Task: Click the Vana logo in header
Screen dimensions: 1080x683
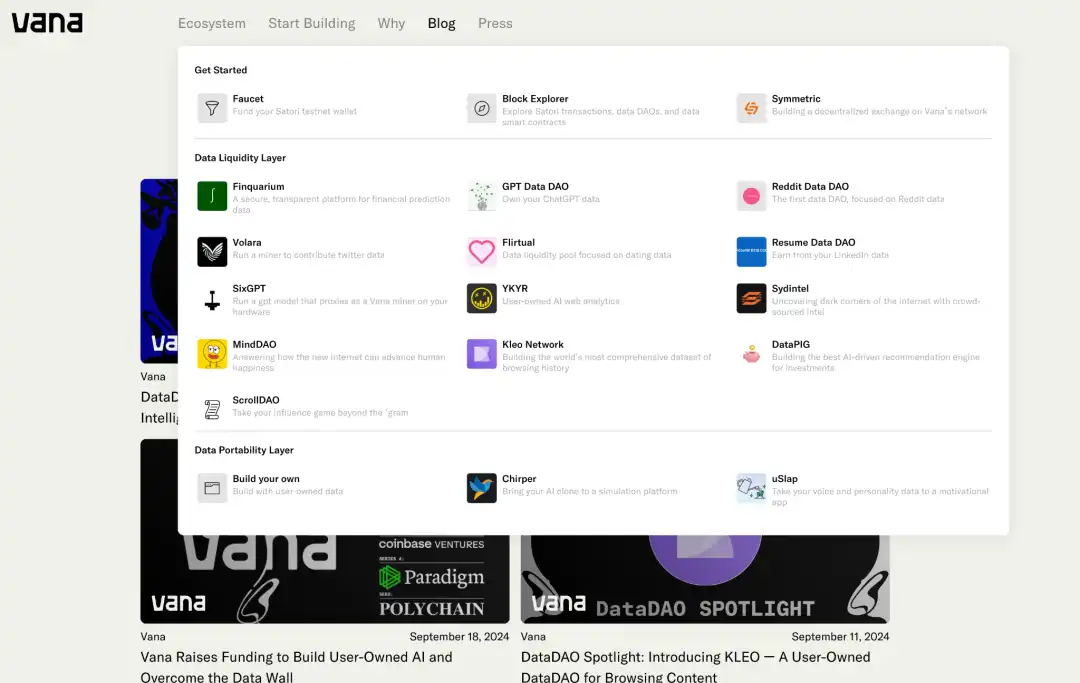Action: (47, 22)
